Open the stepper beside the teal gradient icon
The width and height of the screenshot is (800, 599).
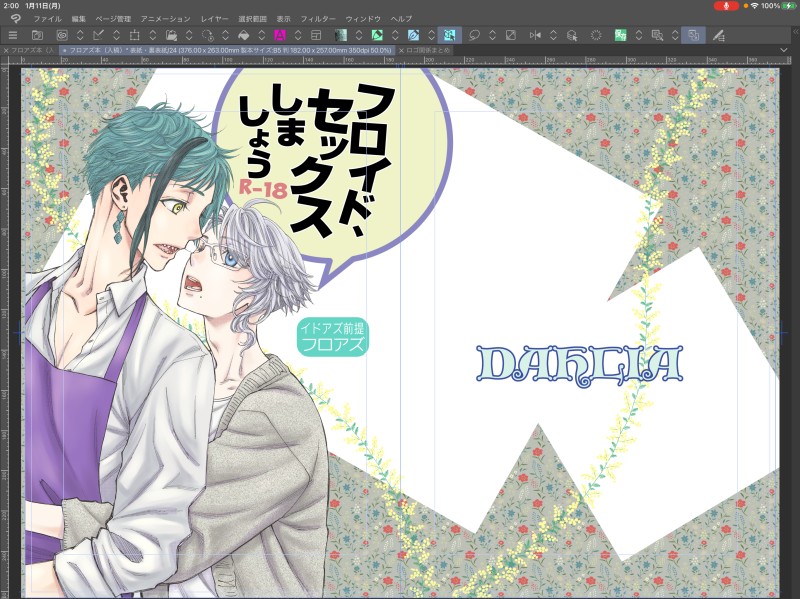(359, 35)
